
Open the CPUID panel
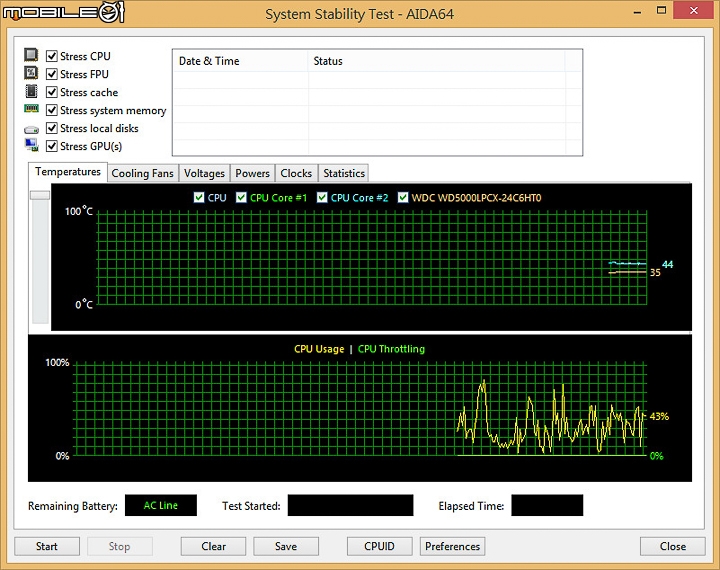coord(379,546)
